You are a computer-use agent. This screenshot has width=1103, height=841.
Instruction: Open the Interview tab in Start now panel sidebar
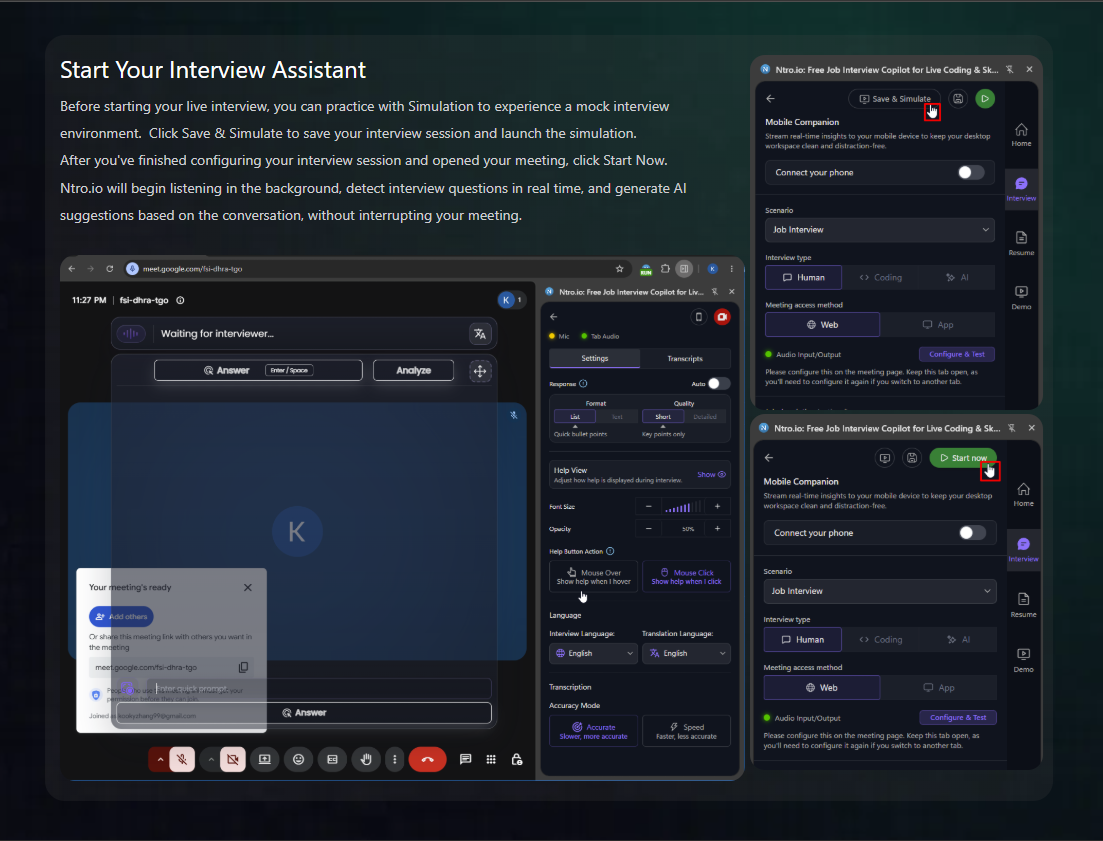click(x=1024, y=550)
